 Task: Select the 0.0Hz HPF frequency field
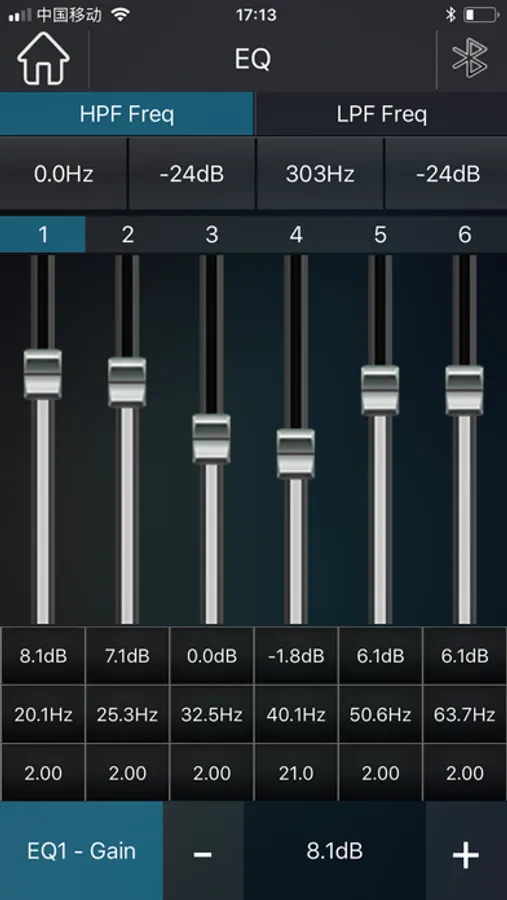point(63,174)
